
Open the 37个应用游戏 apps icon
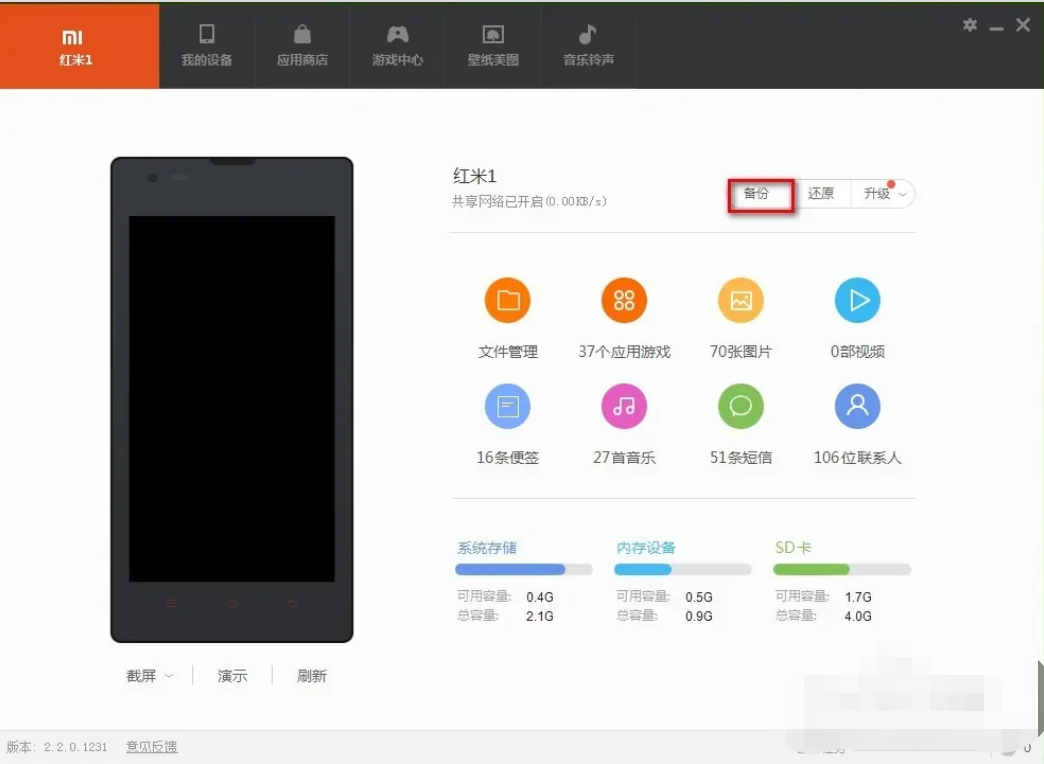click(624, 300)
